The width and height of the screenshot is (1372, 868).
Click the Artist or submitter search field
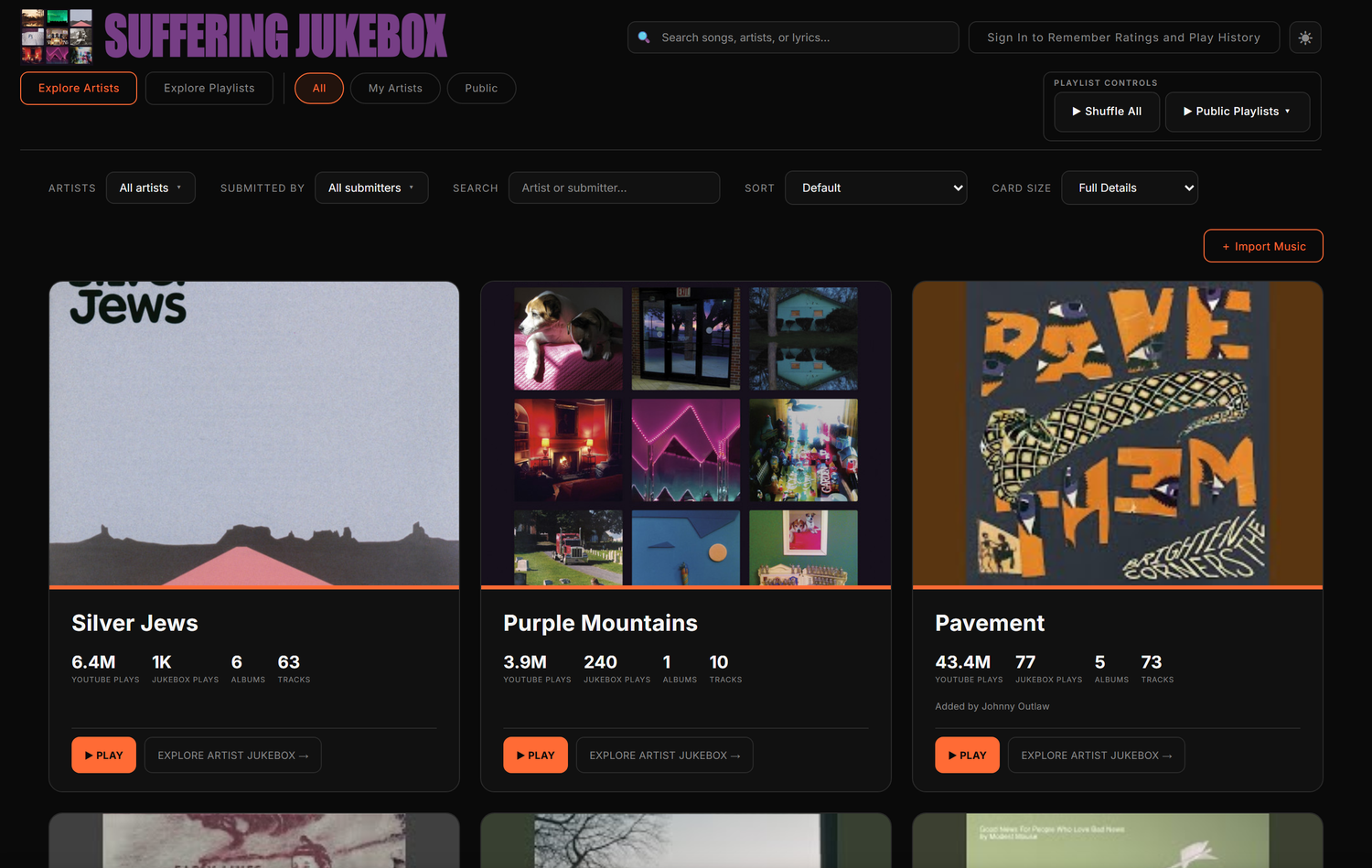(614, 188)
